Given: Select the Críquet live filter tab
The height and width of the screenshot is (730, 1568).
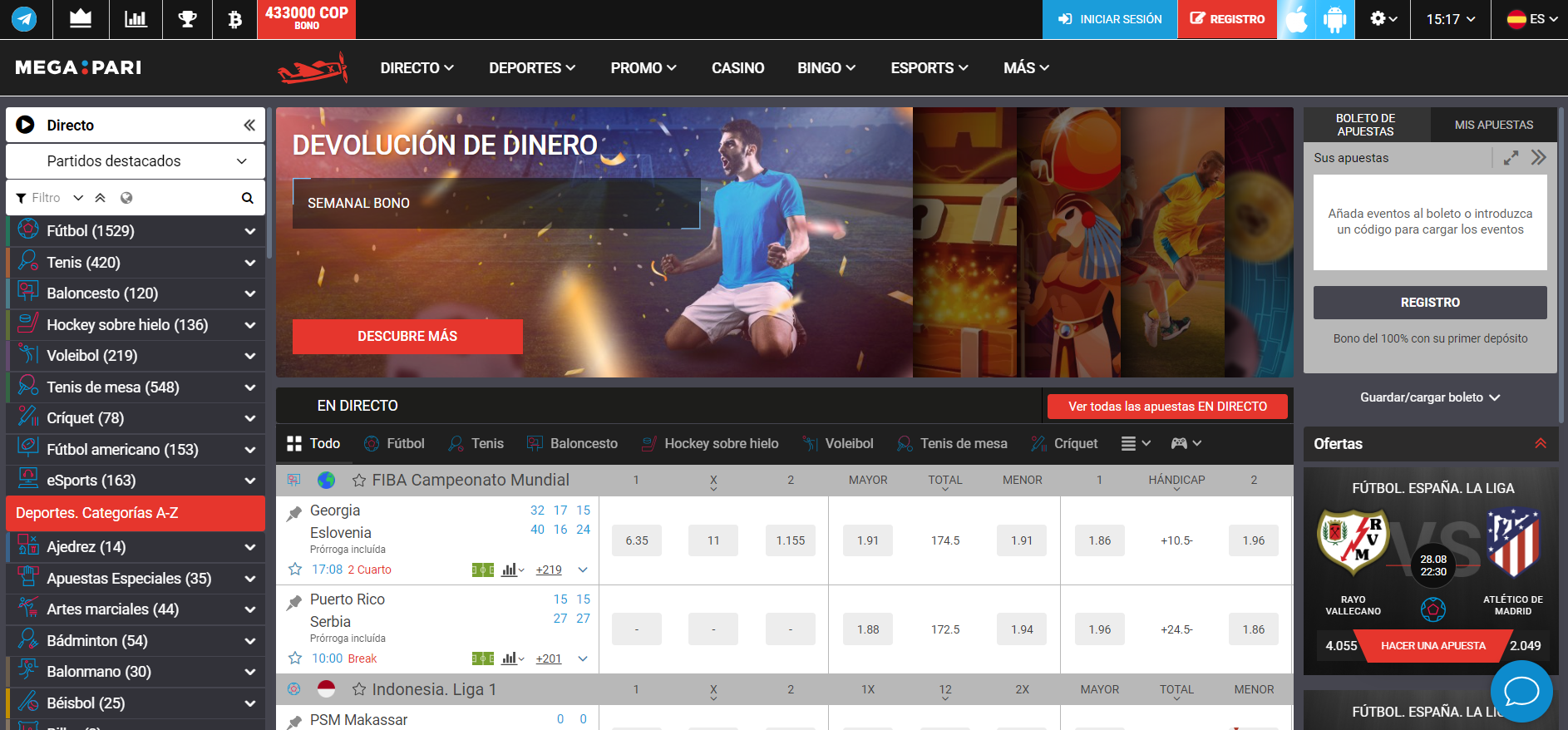Looking at the screenshot, I should pos(1065,444).
